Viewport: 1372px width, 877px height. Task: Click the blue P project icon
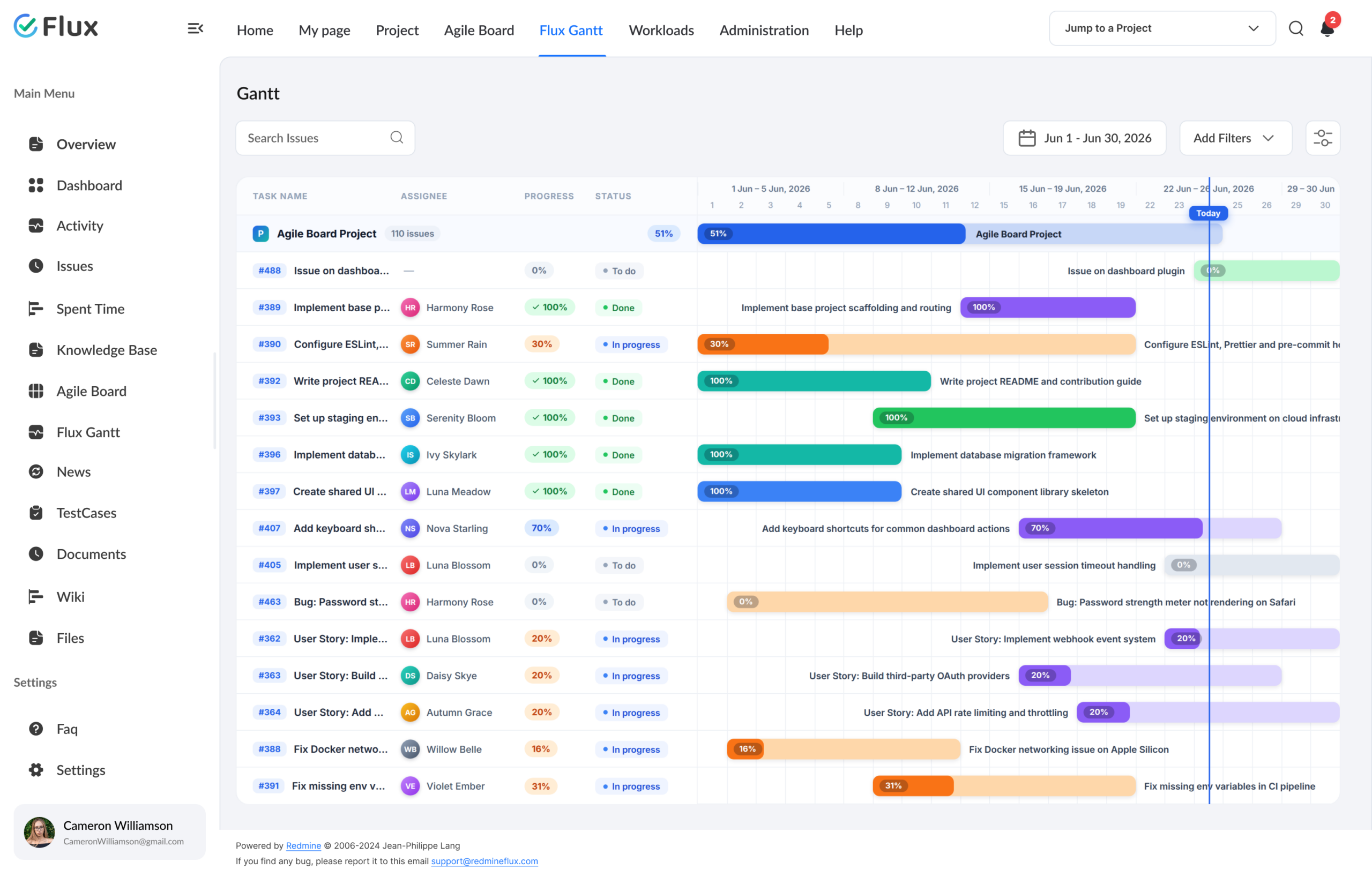point(260,234)
